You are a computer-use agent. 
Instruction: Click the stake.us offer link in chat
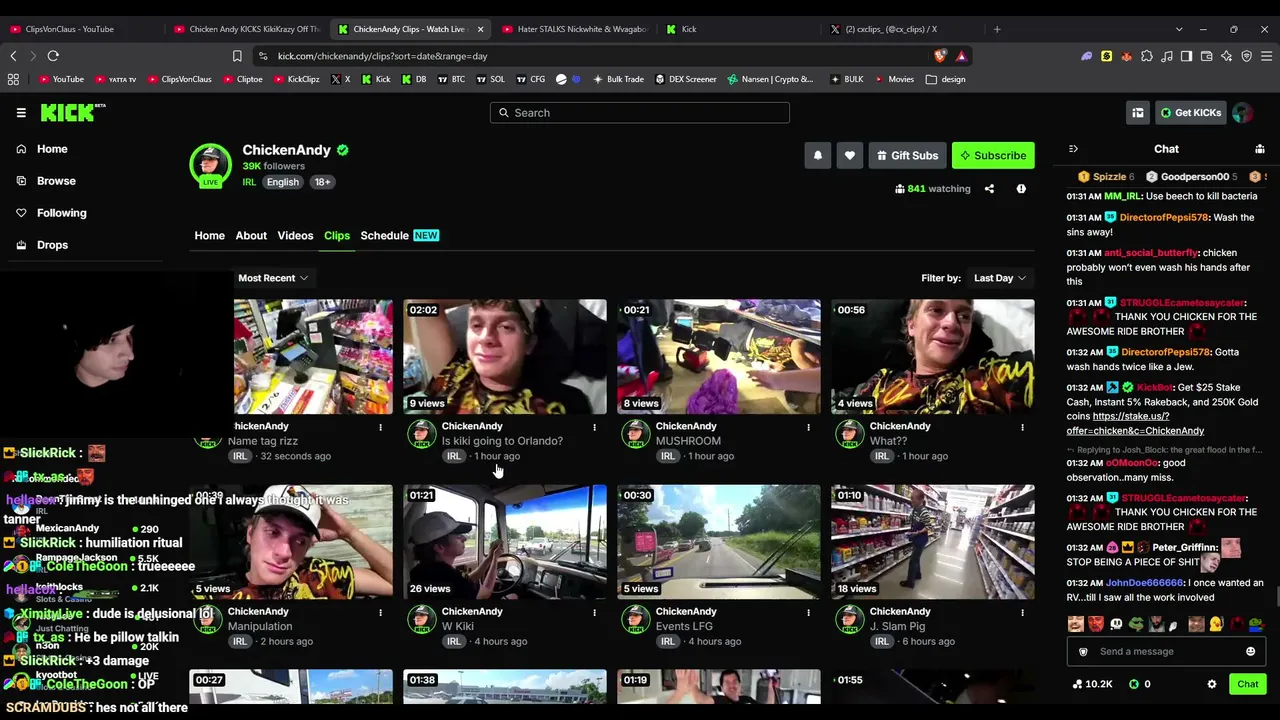click(1135, 423)
